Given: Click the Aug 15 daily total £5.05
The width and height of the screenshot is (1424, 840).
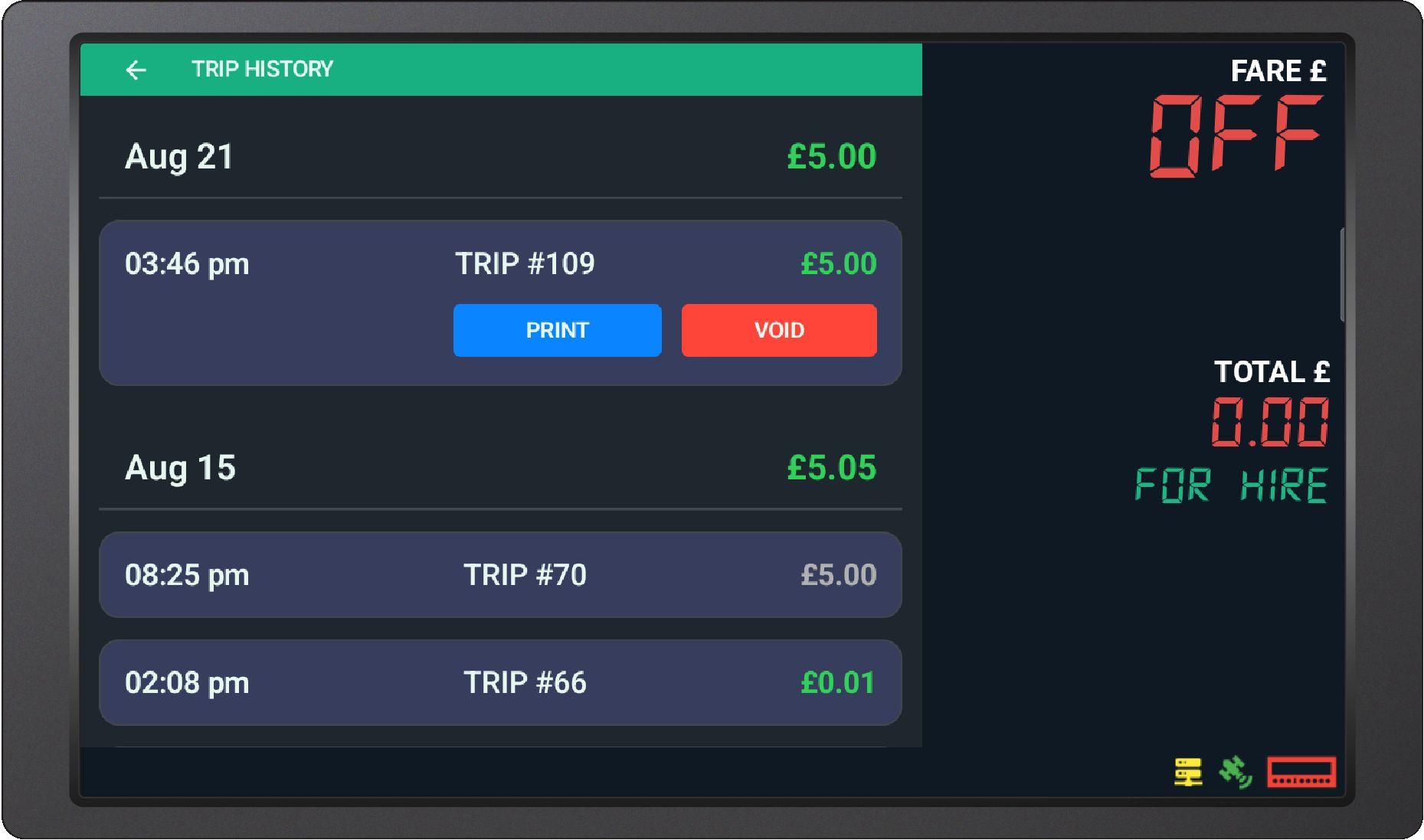Looking at the screenshot, I should pyautogui.click(x=831, y=468).
